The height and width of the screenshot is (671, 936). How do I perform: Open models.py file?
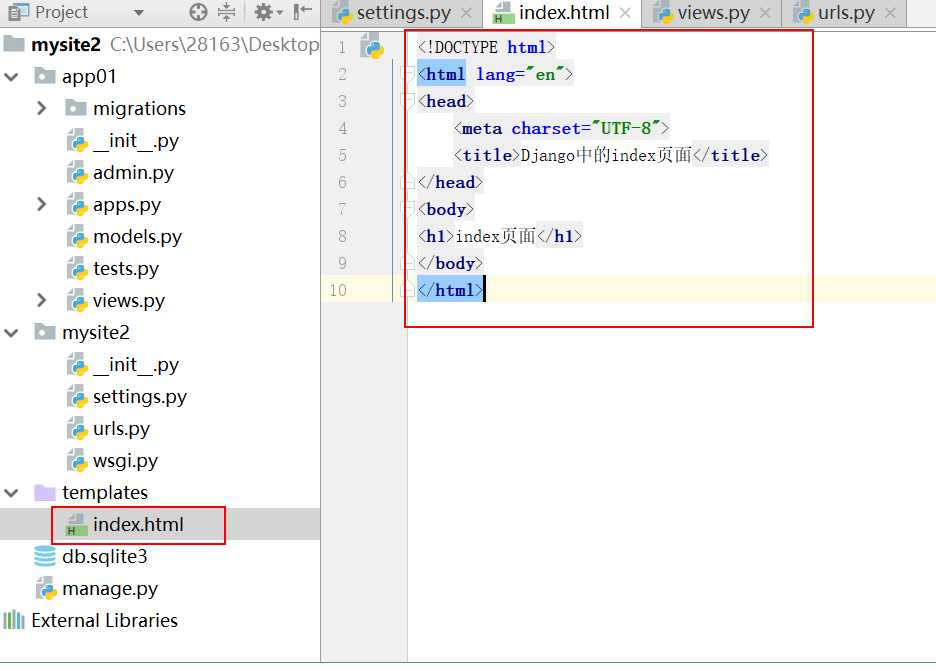(137, 237)
